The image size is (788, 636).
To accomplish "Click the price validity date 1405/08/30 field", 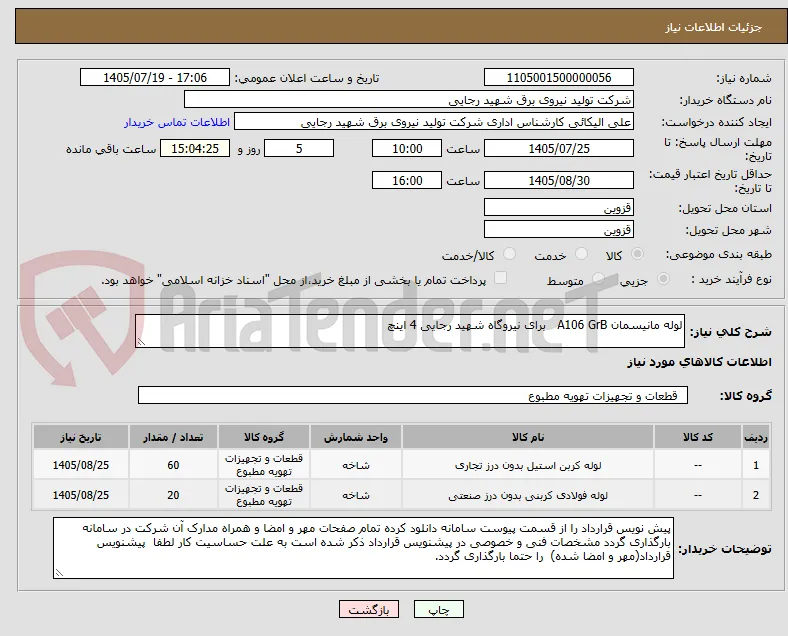I will tap(558, 180).
